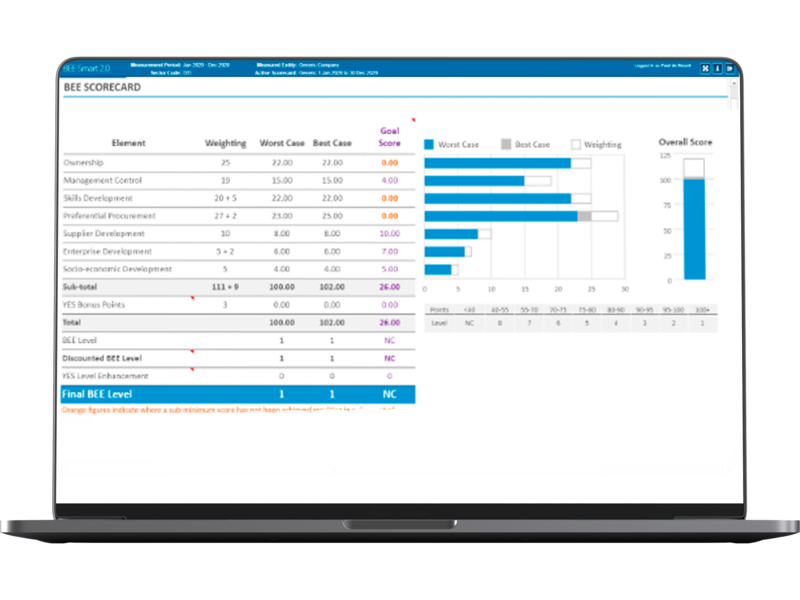800x600 pixels.
Task: Open the Ownership element row
Action: (239, 163)
